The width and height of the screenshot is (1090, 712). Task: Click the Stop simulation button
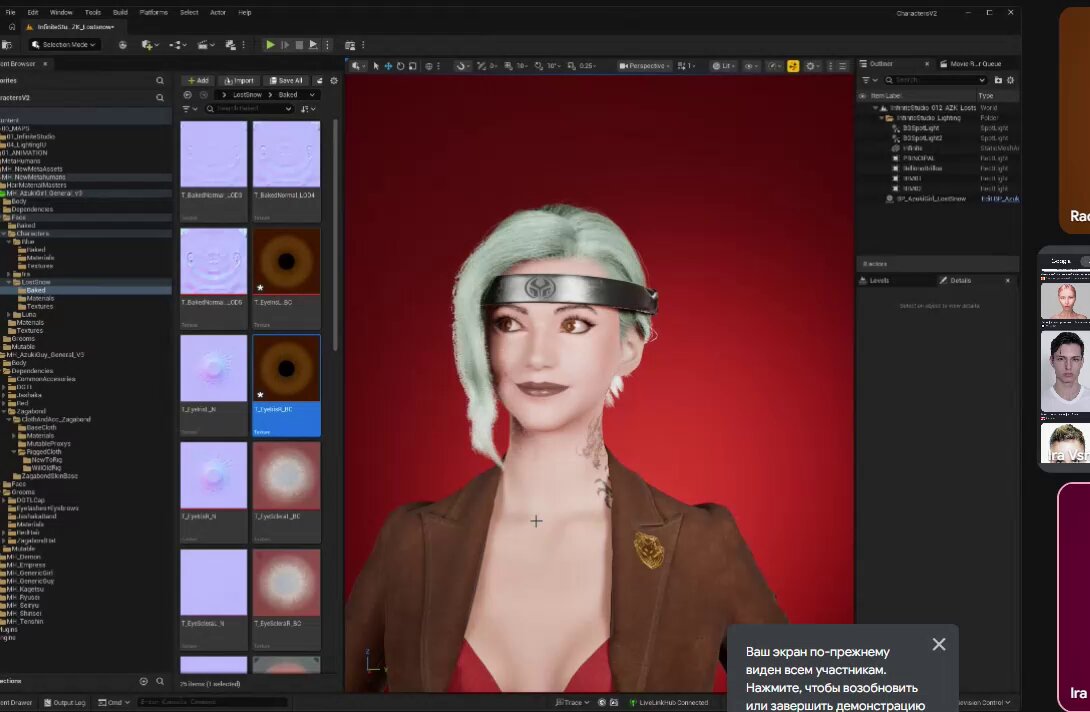299,45
